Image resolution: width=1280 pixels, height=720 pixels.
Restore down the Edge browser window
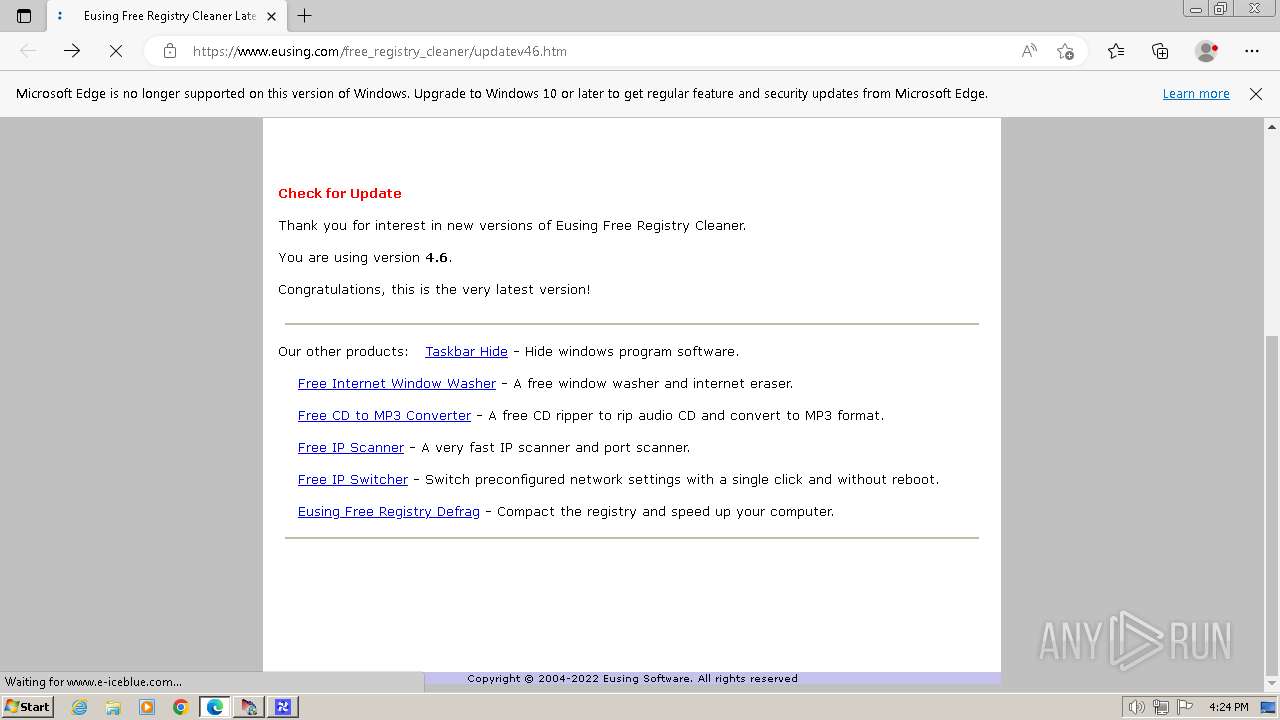point(1221,9)
